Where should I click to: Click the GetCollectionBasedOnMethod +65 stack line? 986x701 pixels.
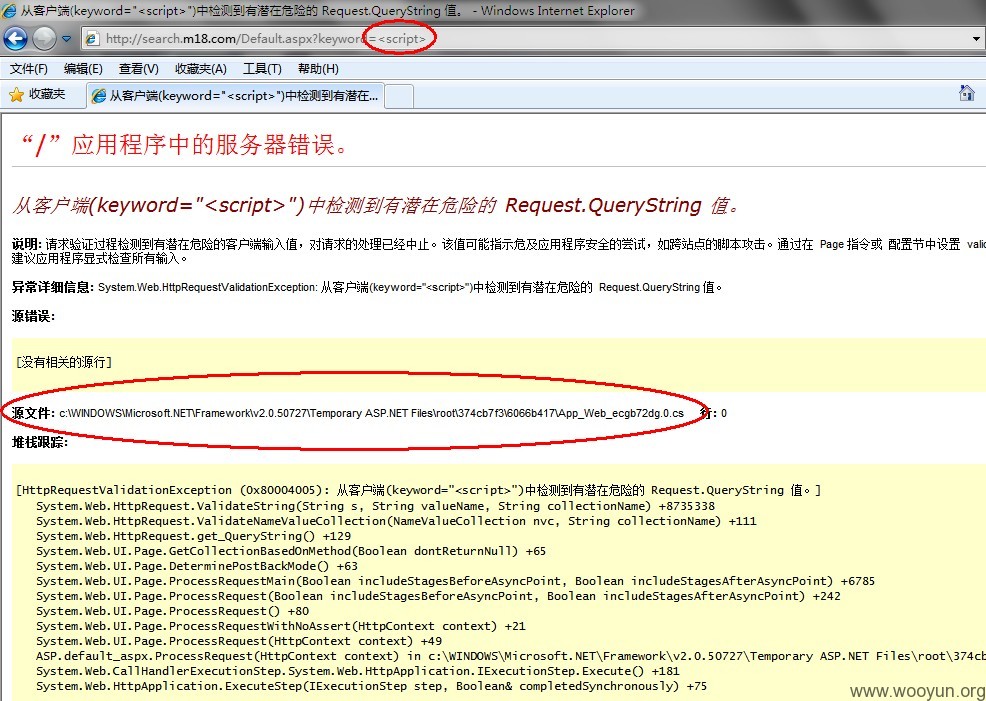pyautogui.click(x=291, y=551)
